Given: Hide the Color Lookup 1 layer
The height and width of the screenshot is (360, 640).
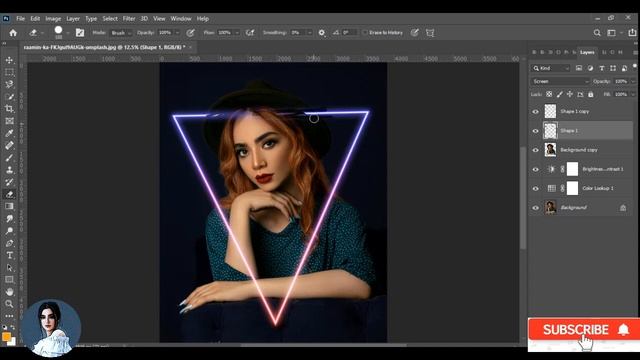Looking at the screenshot, I should (536, 189).
